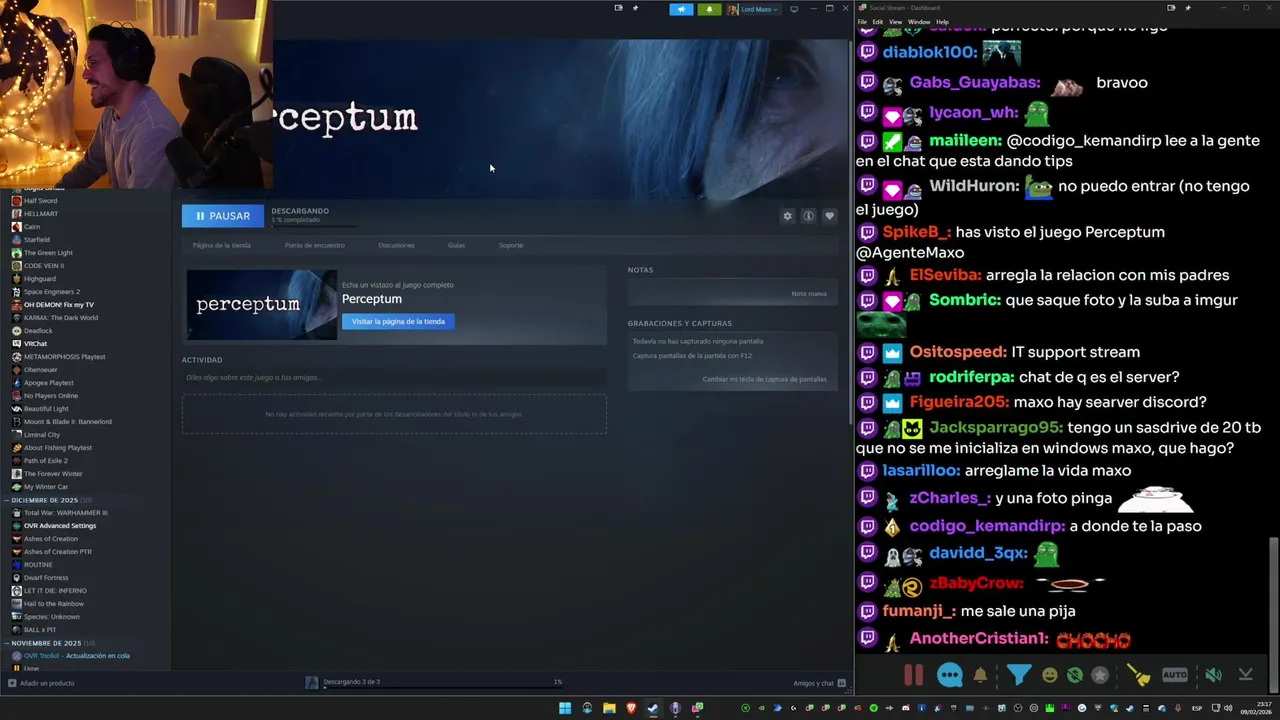Open the game settings gear icon in Steam

coord(787,216)
